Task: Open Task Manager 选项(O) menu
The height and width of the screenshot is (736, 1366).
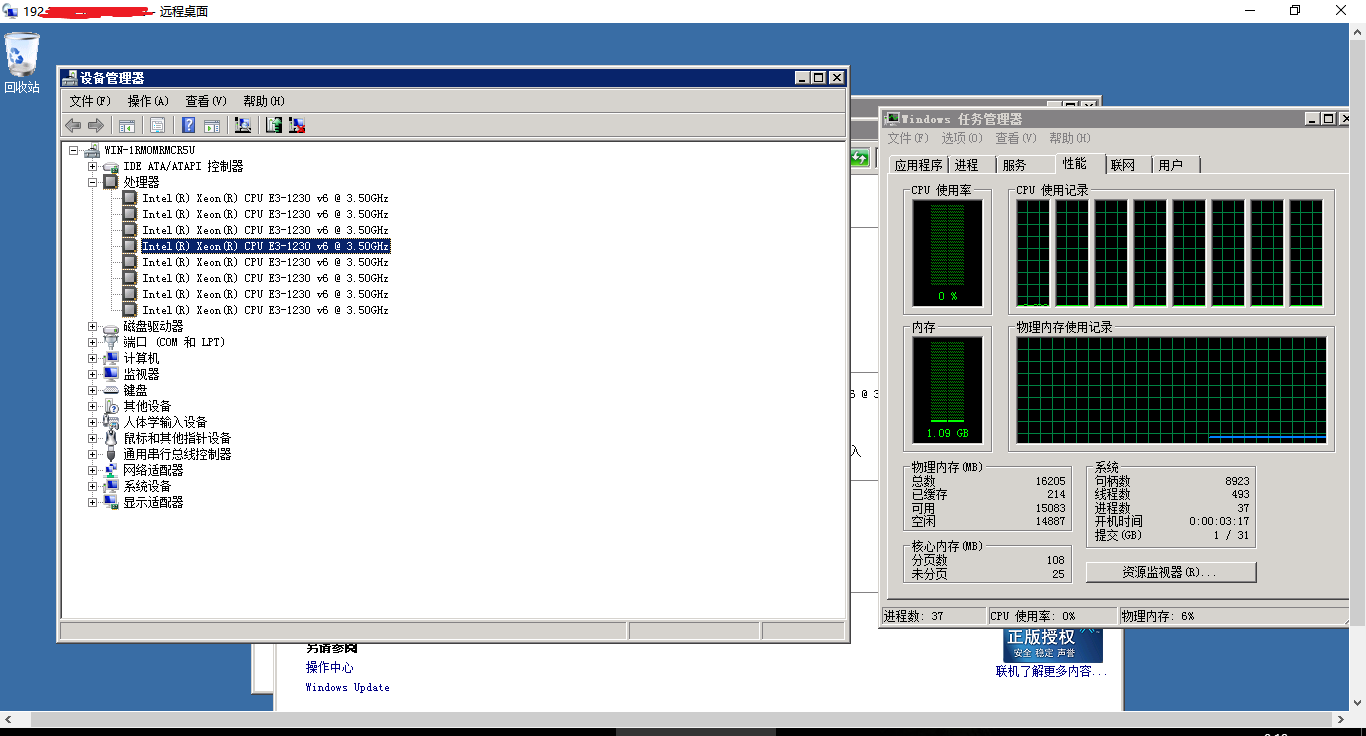Action: click(x=962, y=138)
